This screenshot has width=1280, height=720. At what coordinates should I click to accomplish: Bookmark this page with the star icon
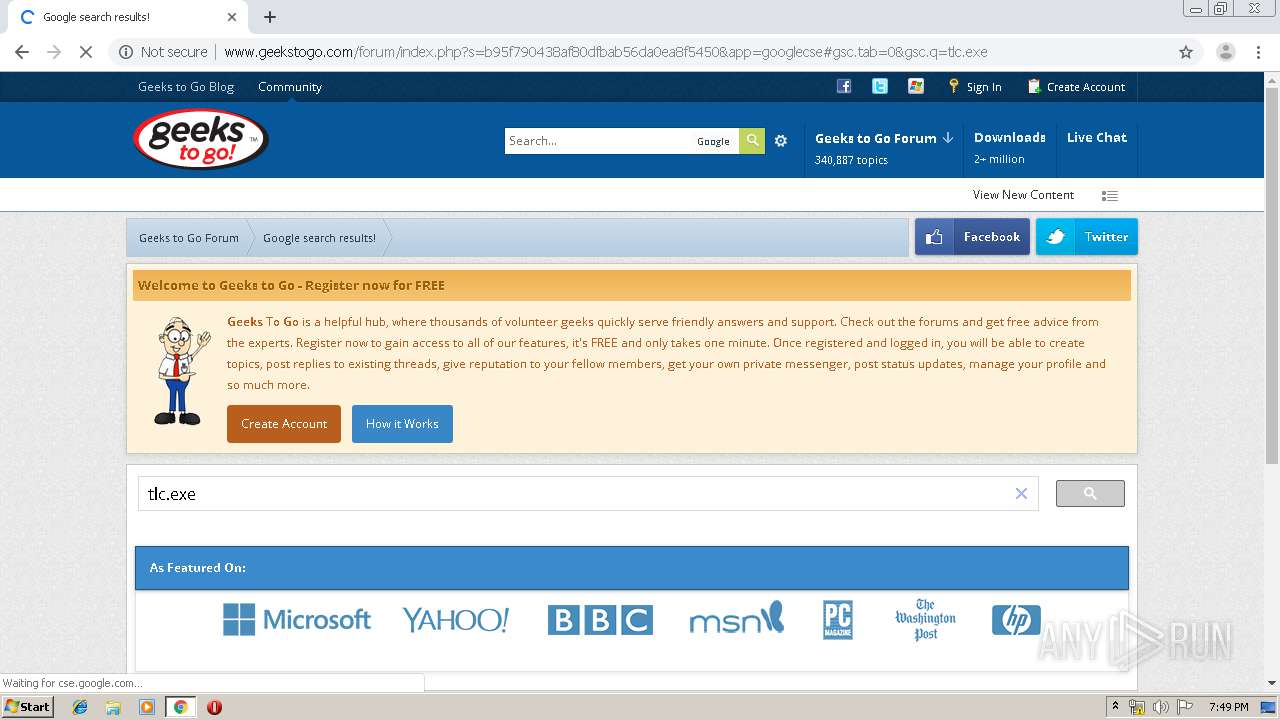point(1186,52)
